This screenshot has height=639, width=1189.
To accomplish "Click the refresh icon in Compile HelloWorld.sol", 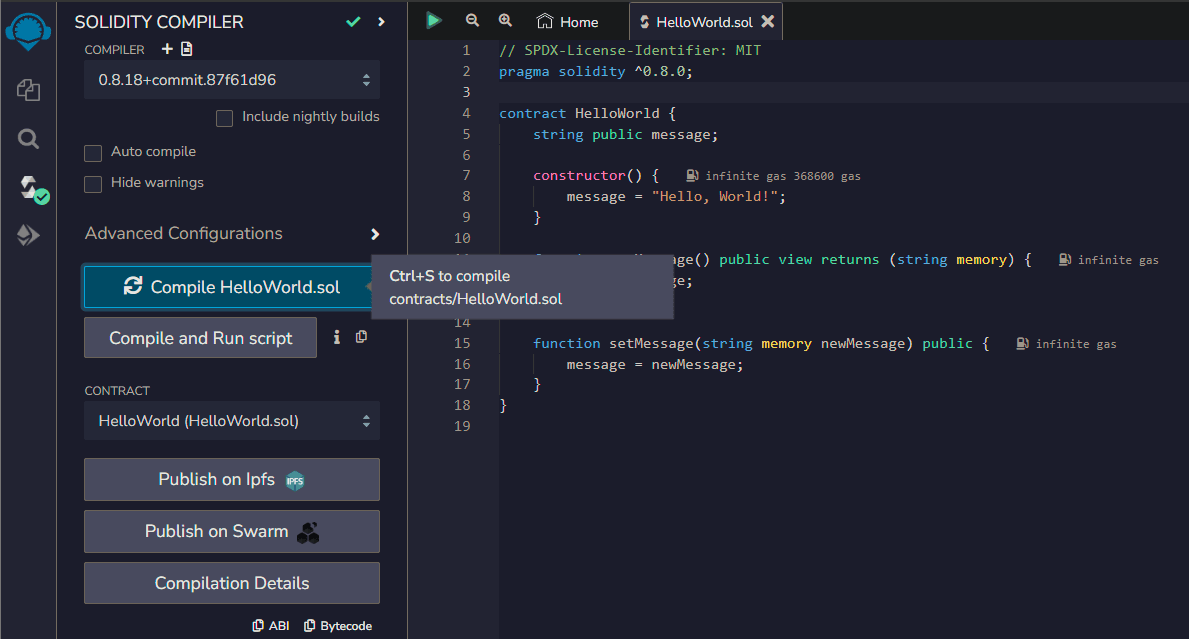I will (x=133, y=286).
